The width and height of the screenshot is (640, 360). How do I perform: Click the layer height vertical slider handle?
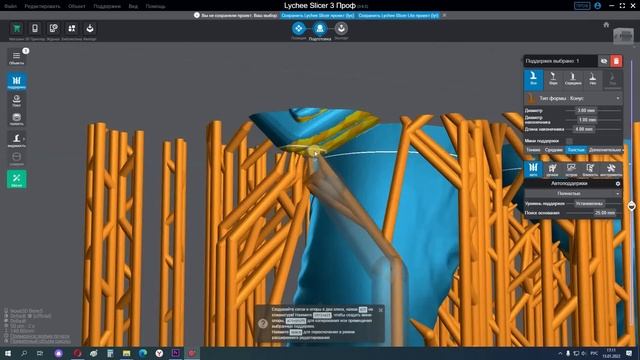point(631,206)
